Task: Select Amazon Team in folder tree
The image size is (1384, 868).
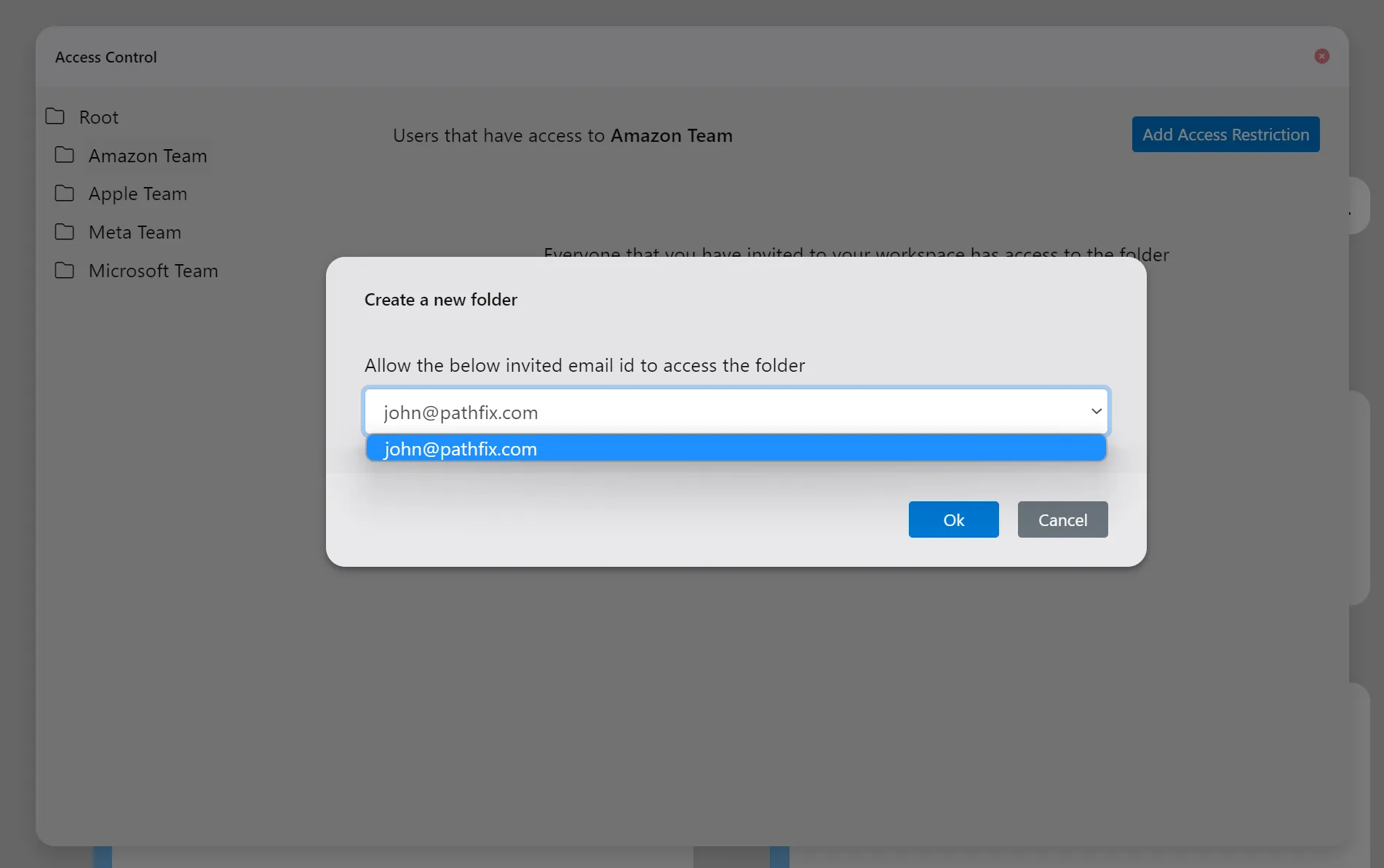Action: point(148,156)
